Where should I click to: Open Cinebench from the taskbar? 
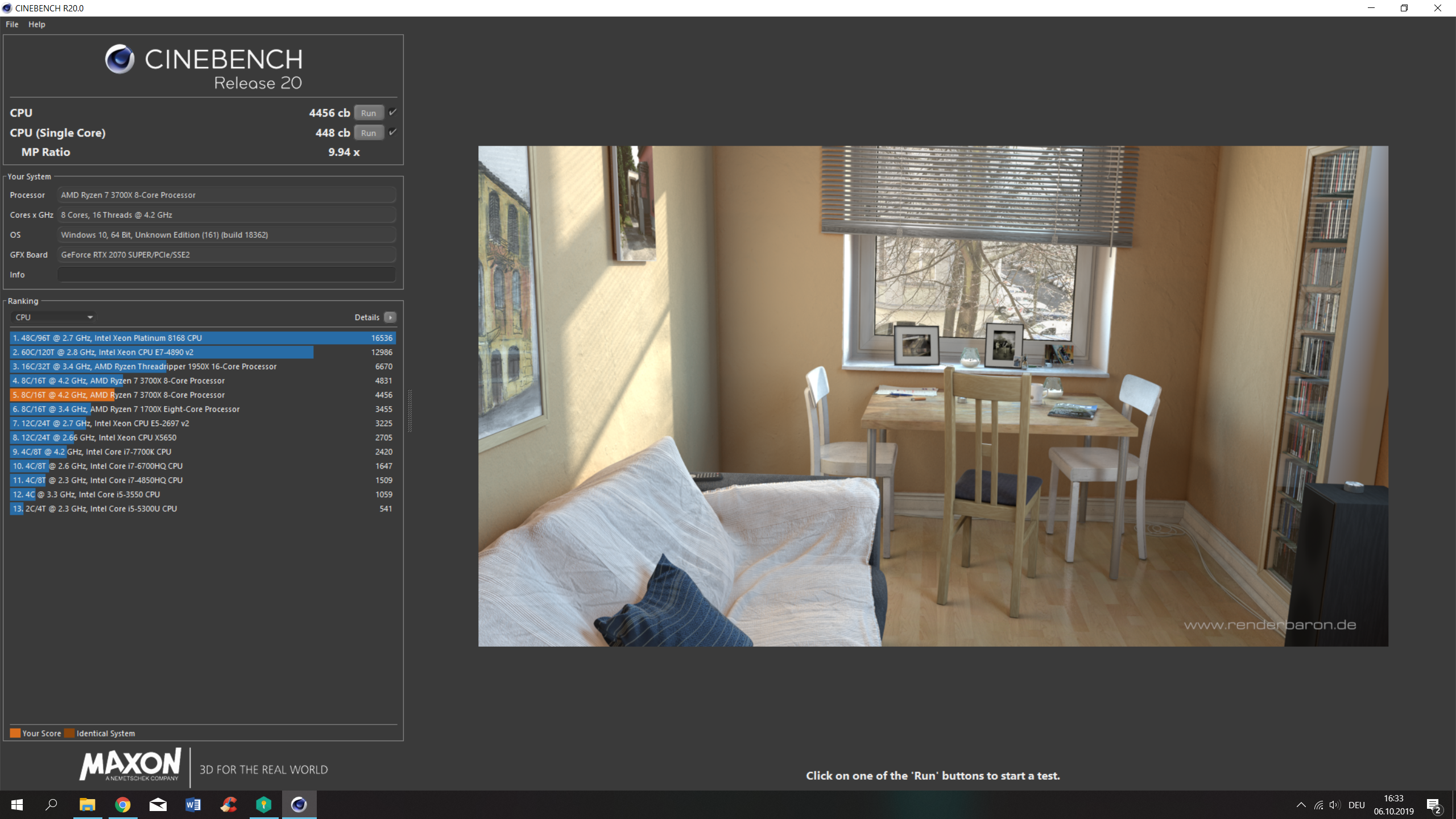click(299, 804)
